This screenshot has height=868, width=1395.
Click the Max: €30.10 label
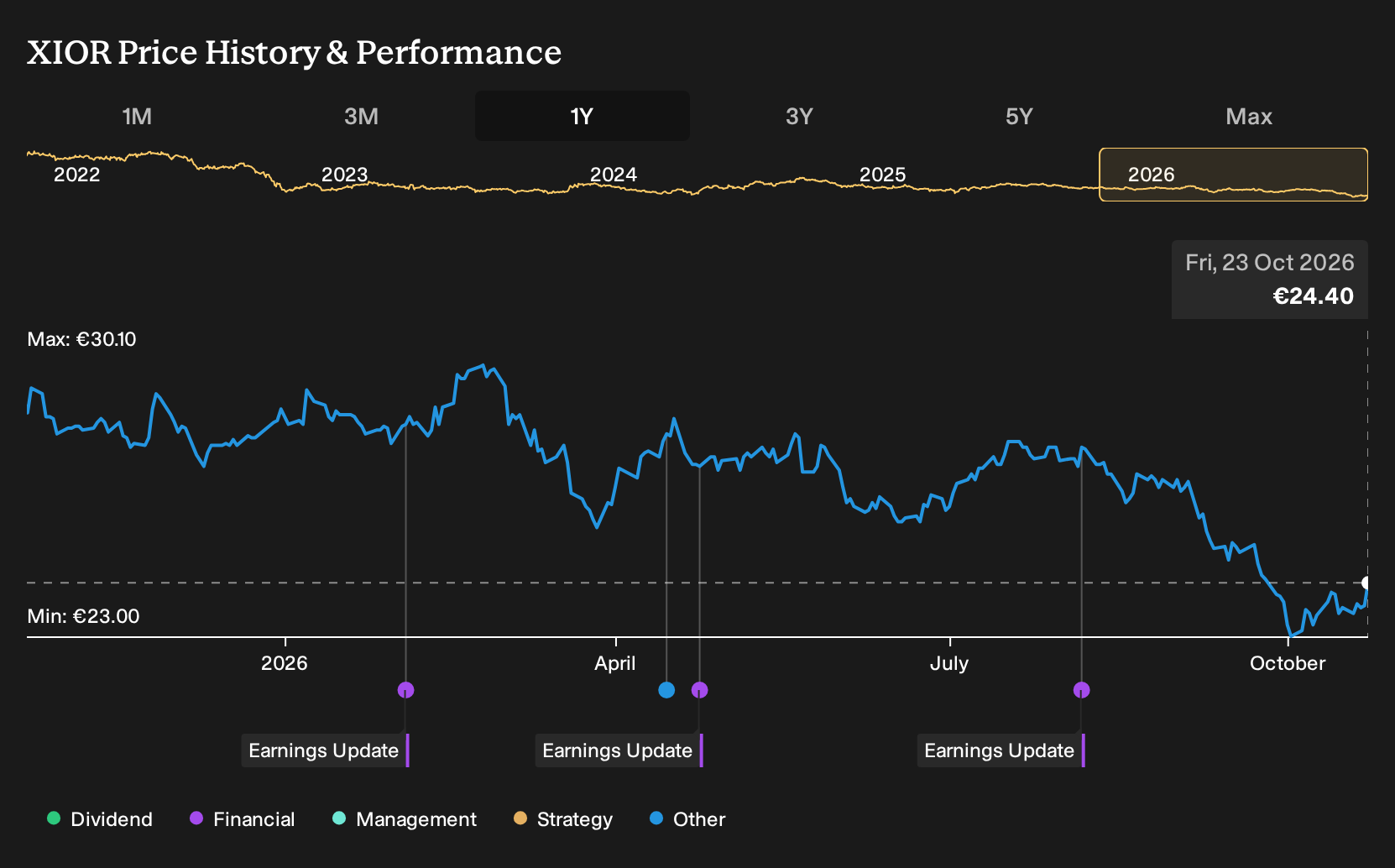pyautogui.click(x=81, y=339)
